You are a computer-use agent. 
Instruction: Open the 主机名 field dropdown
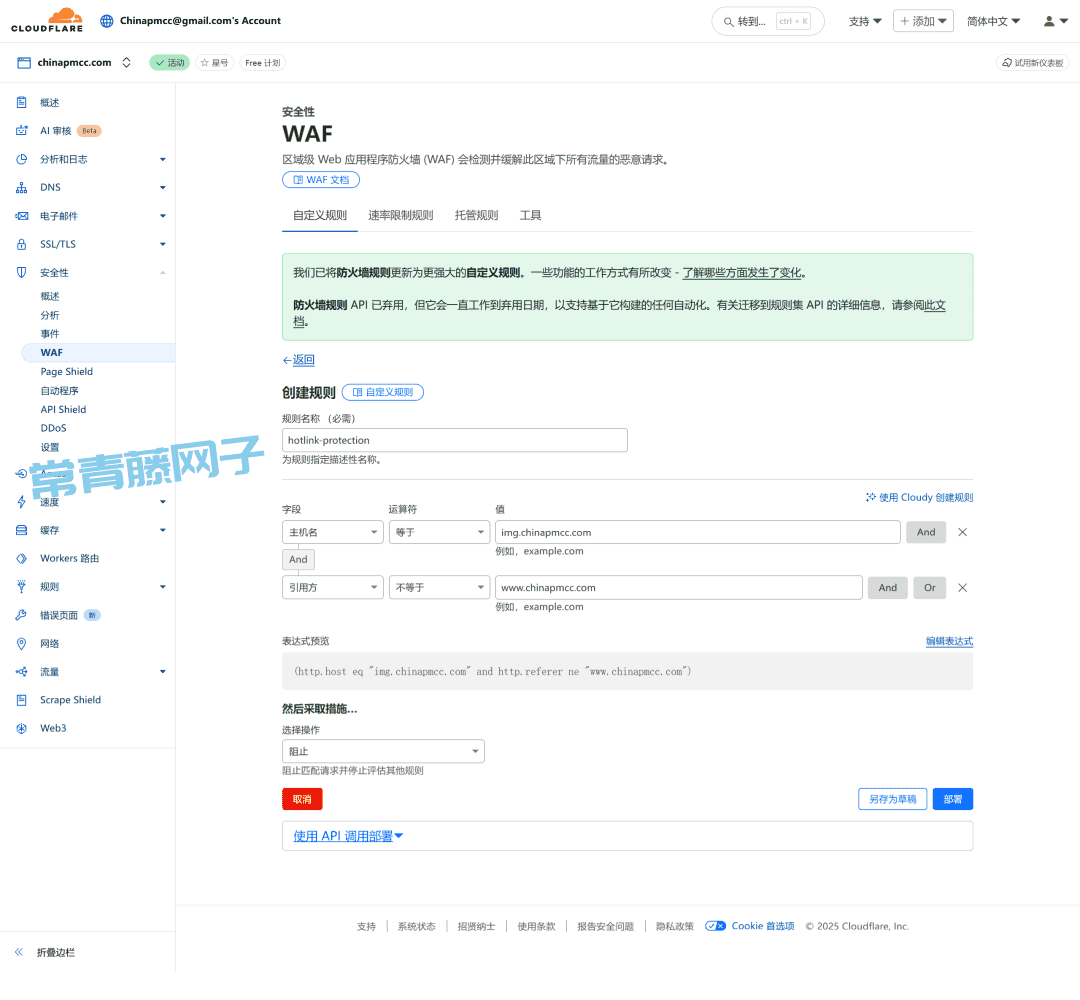pyautogui.click(x=333, y=532)
